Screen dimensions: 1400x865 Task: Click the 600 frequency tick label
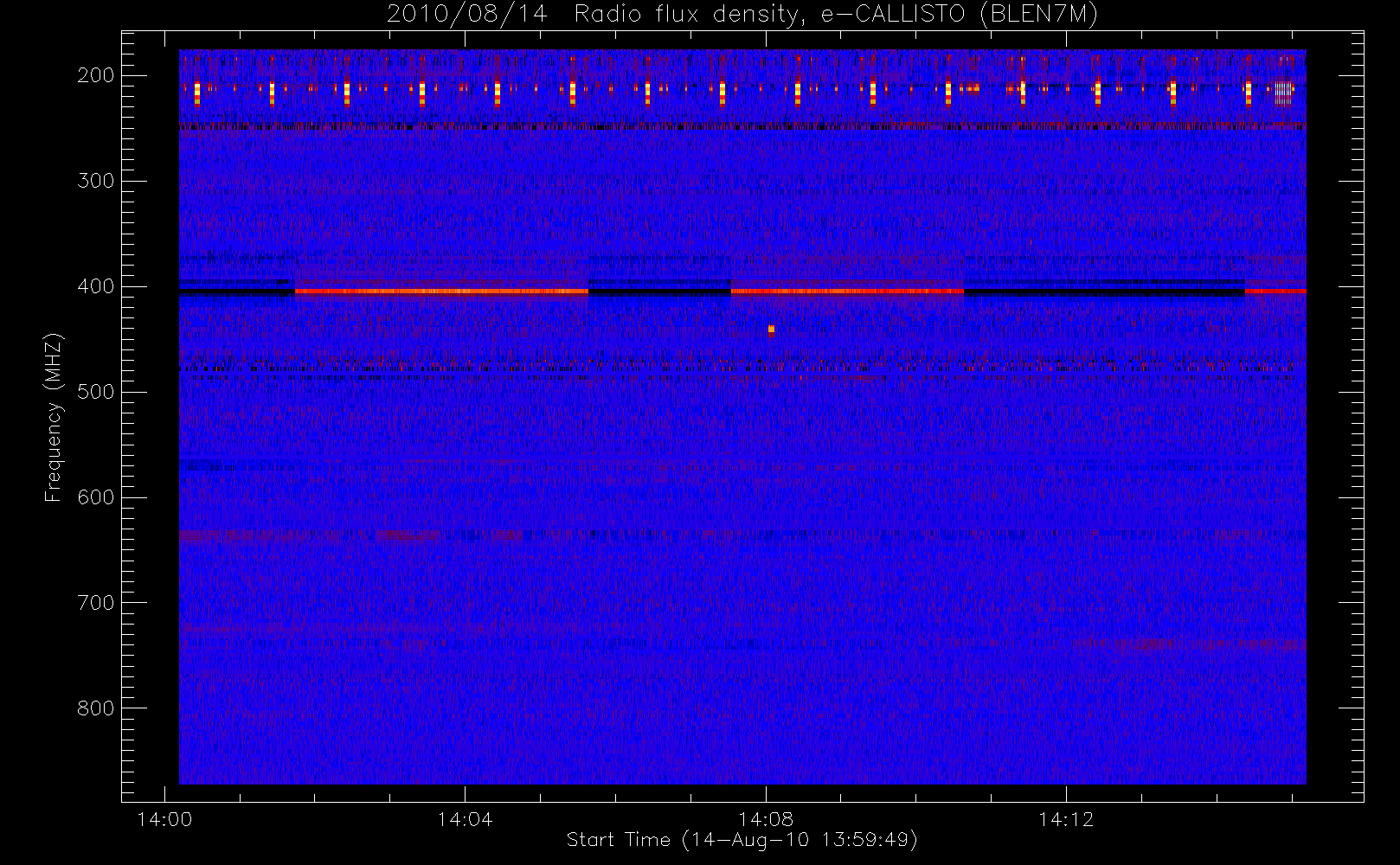click(96, 497)
